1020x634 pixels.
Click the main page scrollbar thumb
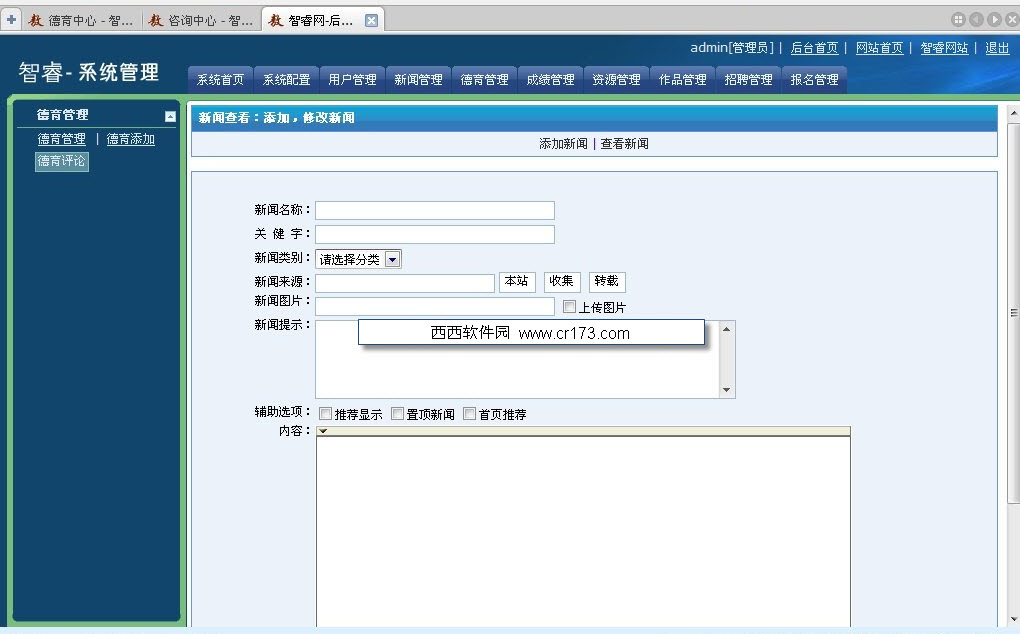click(1013, 312)
